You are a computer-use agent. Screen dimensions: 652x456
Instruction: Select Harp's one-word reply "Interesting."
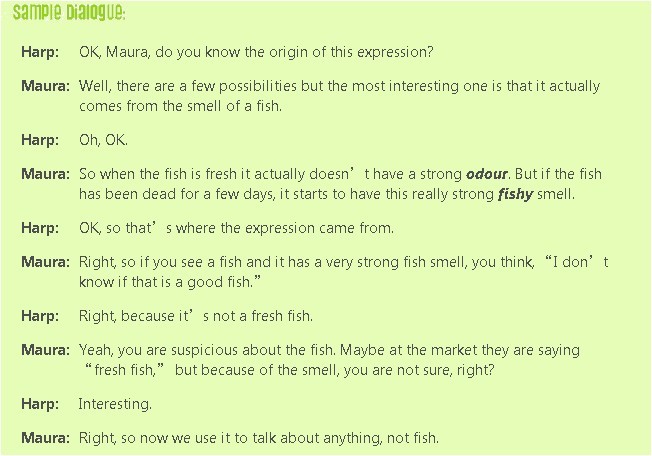(x=115, y=404)
